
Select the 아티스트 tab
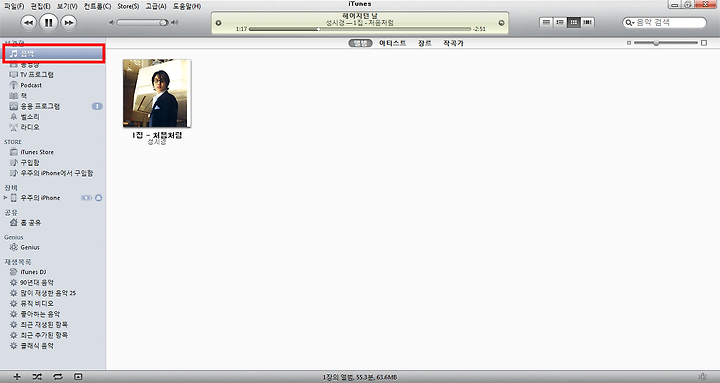(393, 43)
